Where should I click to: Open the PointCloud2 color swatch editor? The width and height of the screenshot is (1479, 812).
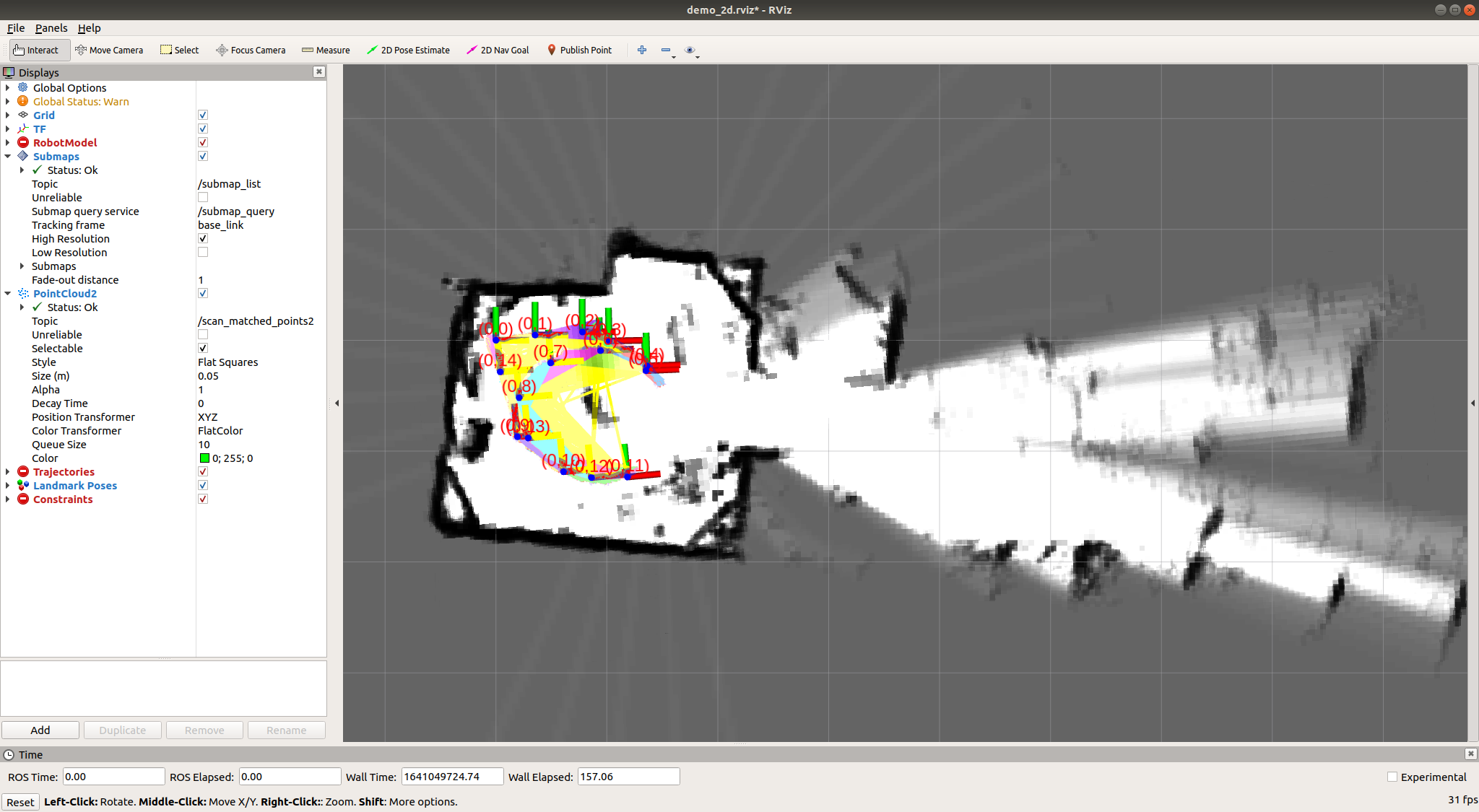click(x=204, y=458)
